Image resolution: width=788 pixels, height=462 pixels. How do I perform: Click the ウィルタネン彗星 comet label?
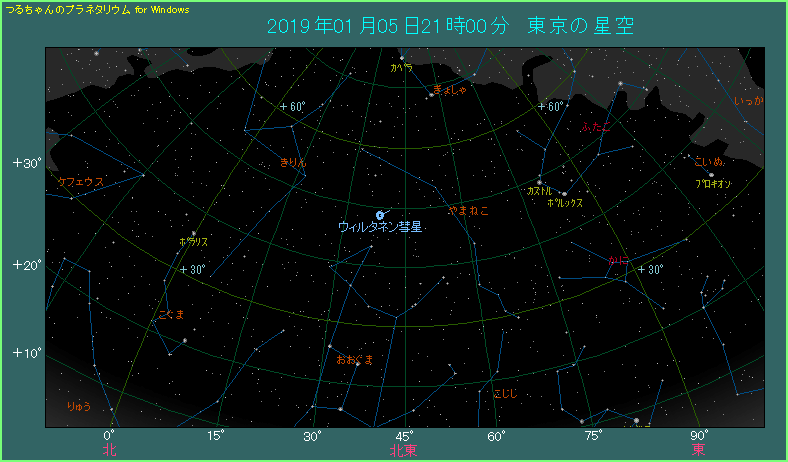pos(380,228)
